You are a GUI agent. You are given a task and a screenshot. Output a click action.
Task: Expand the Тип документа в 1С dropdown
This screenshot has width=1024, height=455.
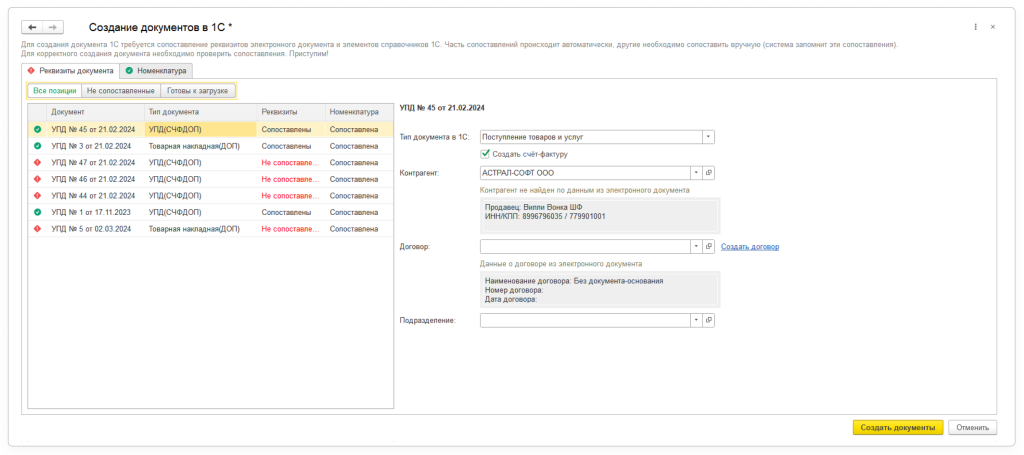[x=709, y=137]
